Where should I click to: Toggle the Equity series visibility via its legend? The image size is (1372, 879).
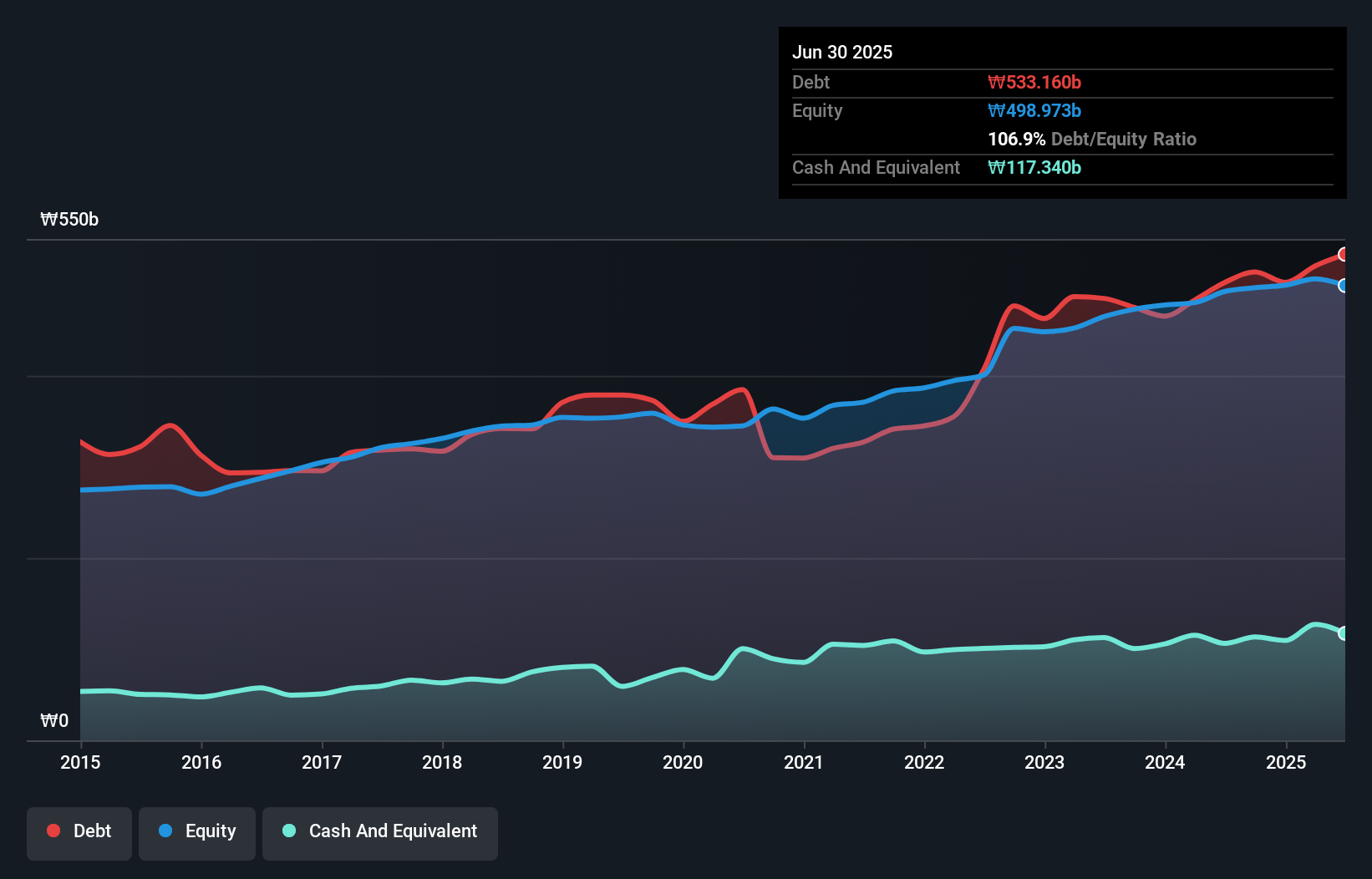click(196, 831)
